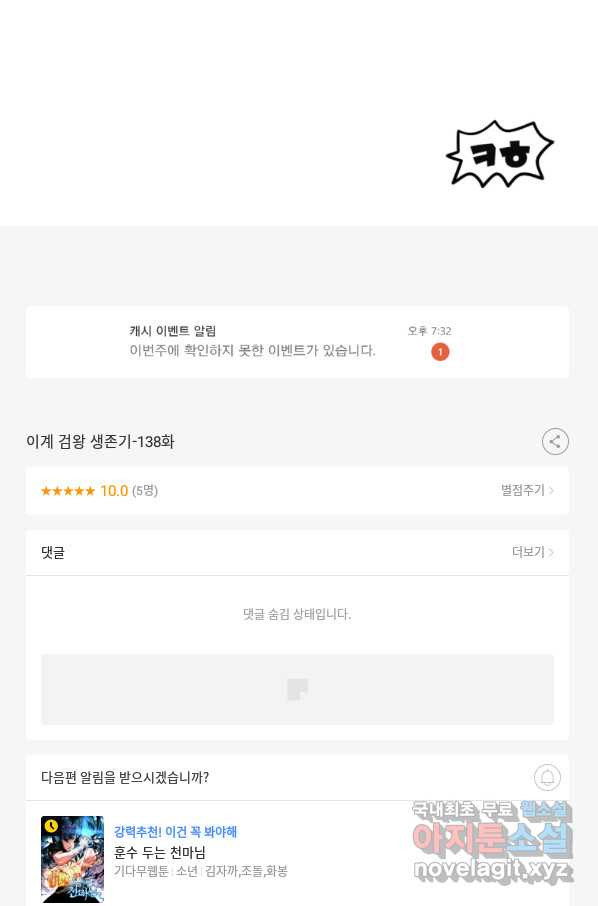This screenshot has width=598, height=906.
Task: Click the 이계 검왕 생존기-138화 title
Action: tap(100, 442)
